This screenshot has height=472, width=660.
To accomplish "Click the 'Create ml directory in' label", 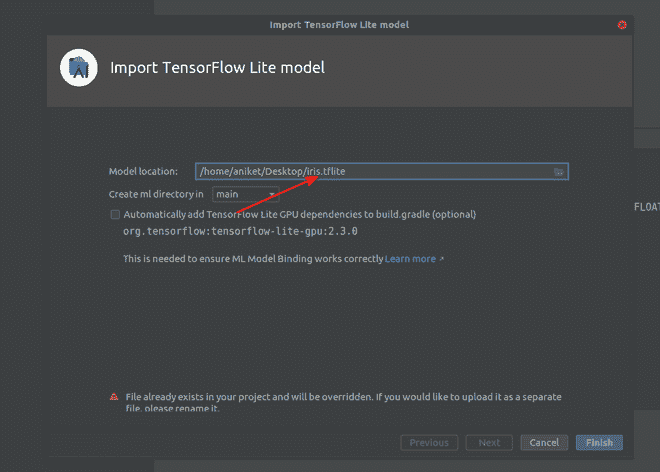I will [x=156, y=194].
